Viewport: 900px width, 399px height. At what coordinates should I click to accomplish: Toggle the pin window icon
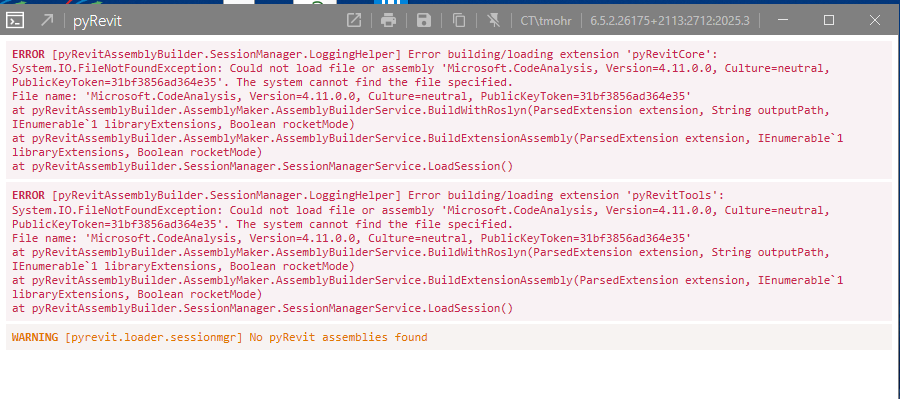point(493,21)
